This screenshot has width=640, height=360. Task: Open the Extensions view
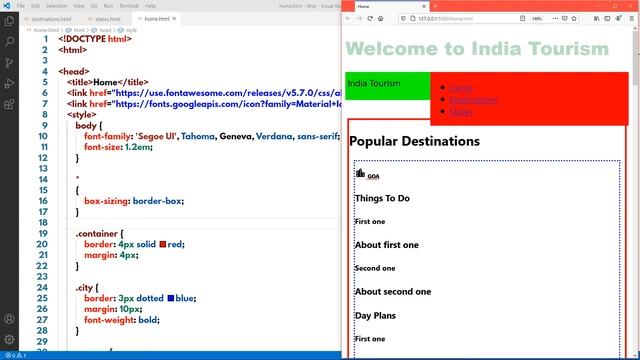pos(9,104)
